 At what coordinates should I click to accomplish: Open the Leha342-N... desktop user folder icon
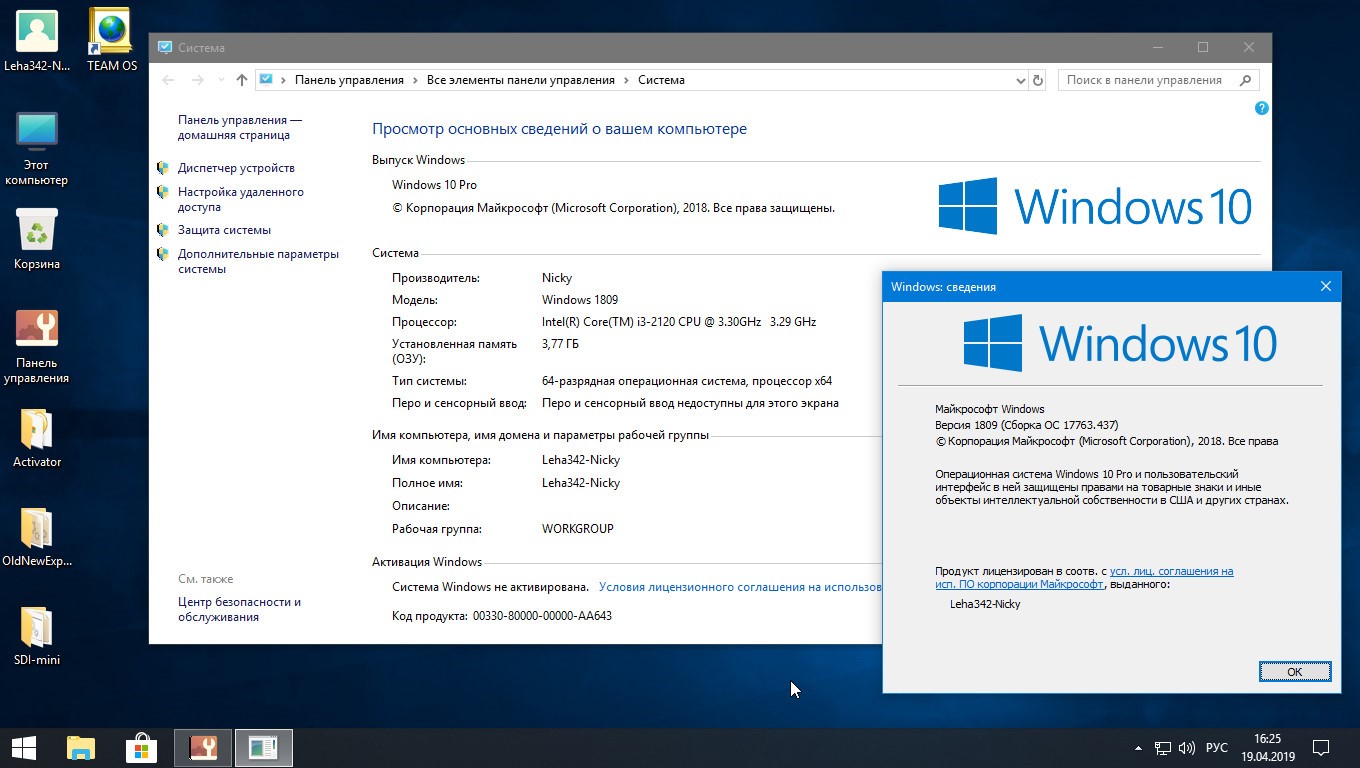[37, 40]
